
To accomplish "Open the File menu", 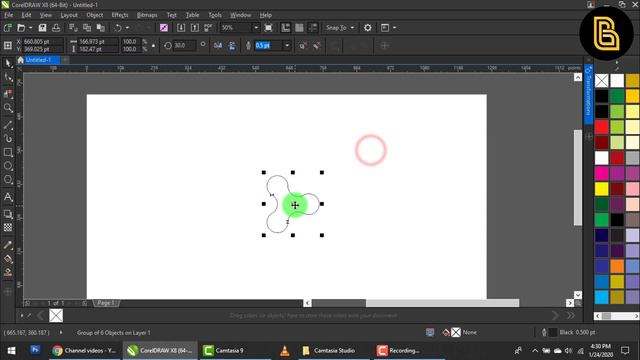I will tap(8, 15).
